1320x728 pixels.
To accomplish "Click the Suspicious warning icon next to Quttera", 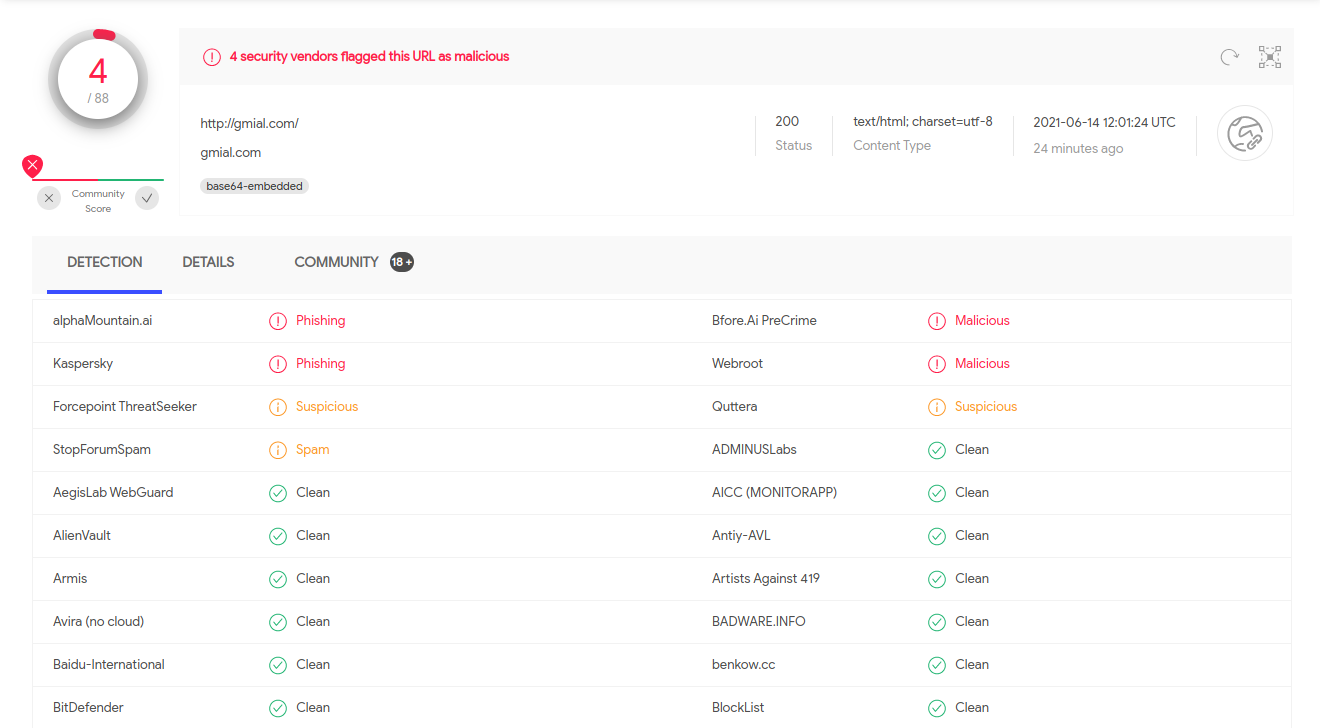I will (x=937, y=406).
